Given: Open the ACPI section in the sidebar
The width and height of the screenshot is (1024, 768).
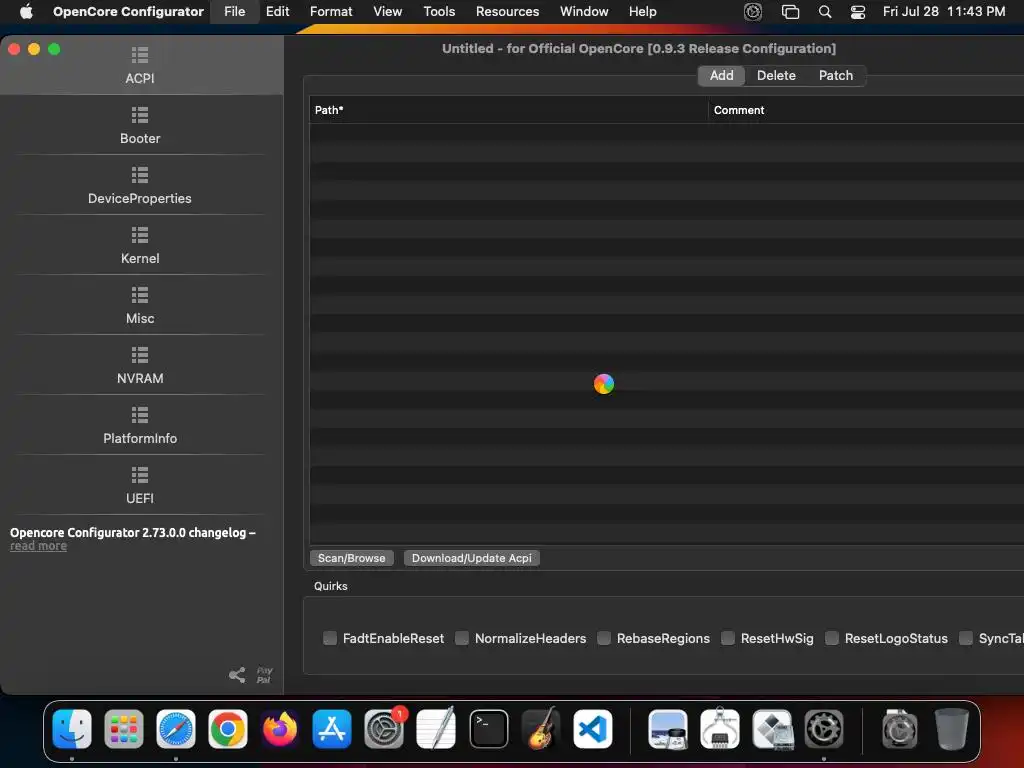Looking at the screenshot, I should [x=140, y=65].
